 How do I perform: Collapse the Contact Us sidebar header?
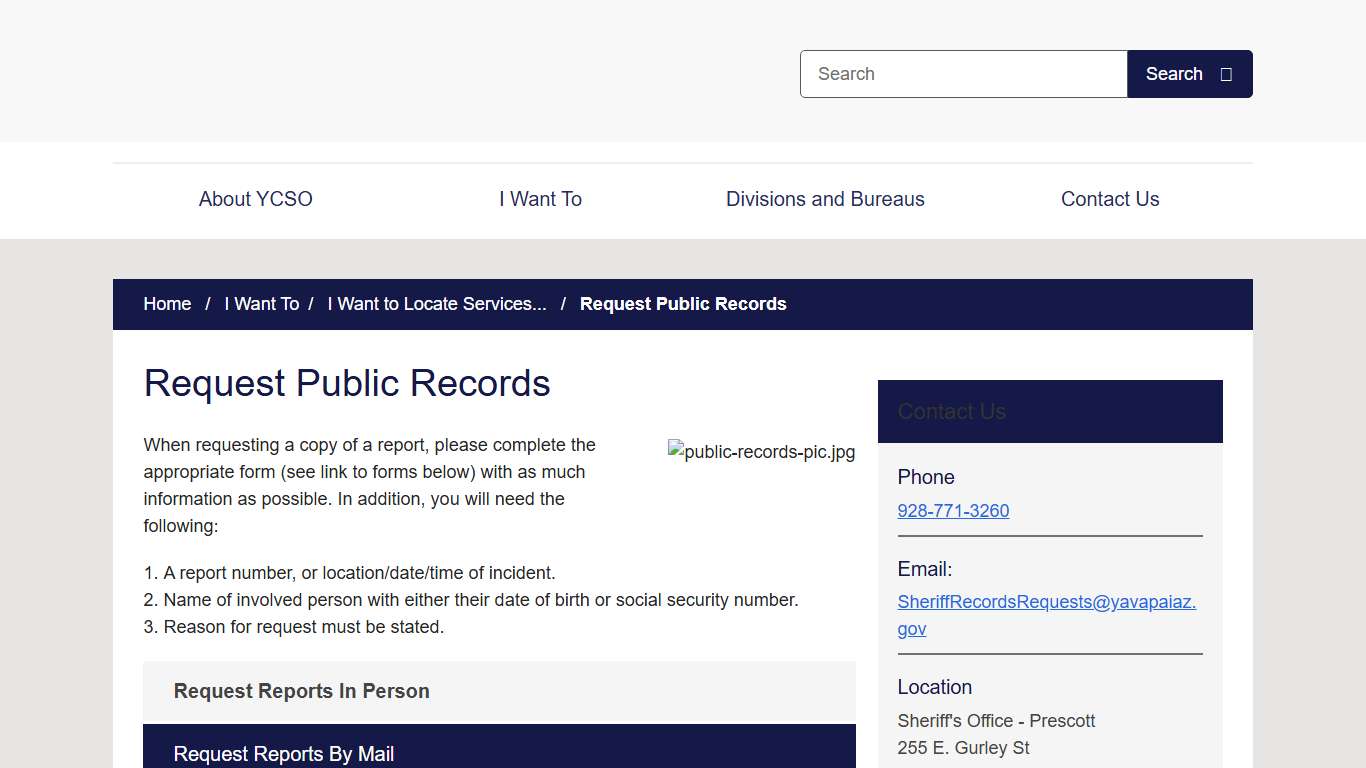(950, 411)
